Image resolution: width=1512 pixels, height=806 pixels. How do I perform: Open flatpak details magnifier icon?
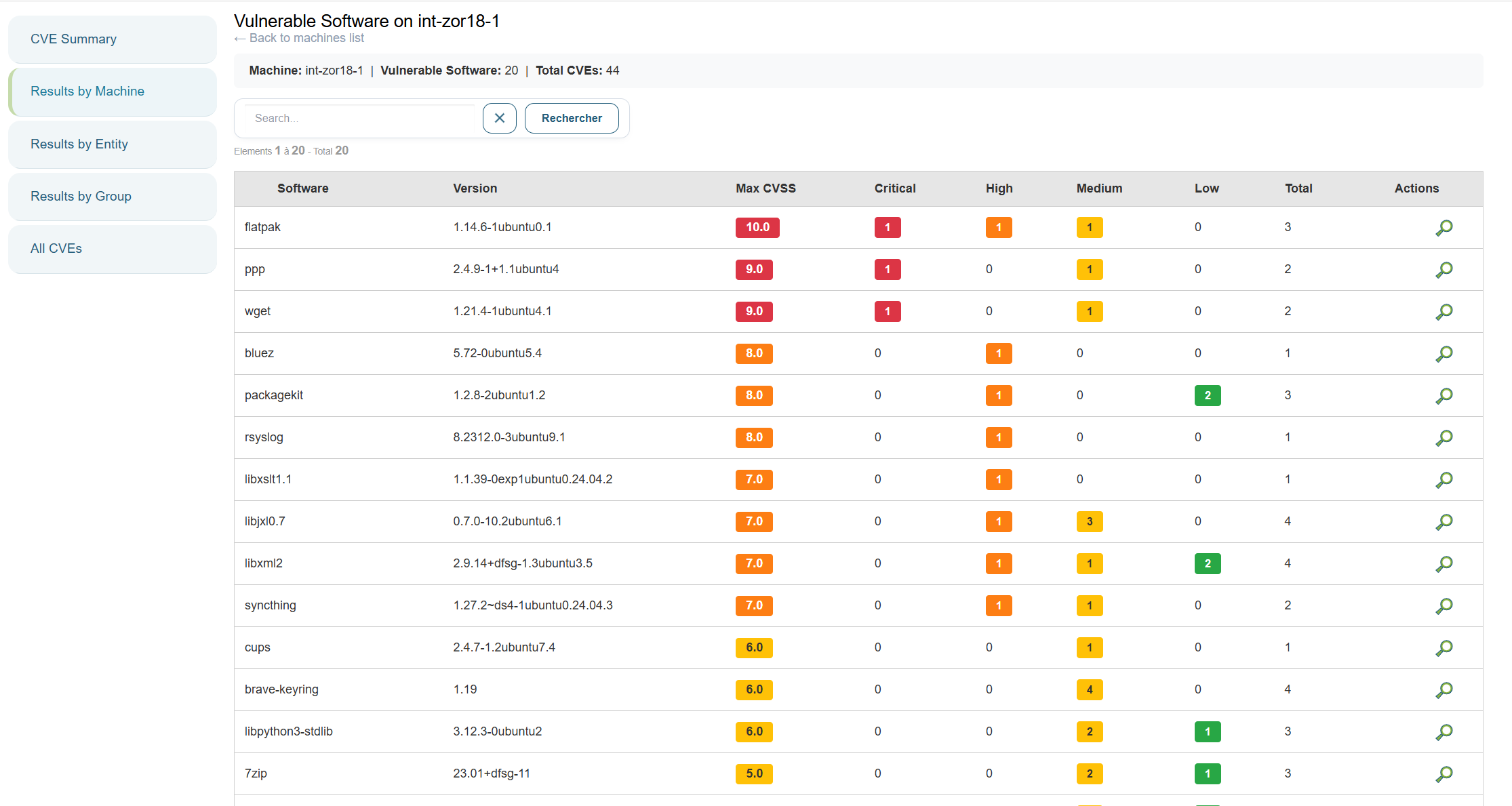pyautogui.click(x=1444, y=228)
